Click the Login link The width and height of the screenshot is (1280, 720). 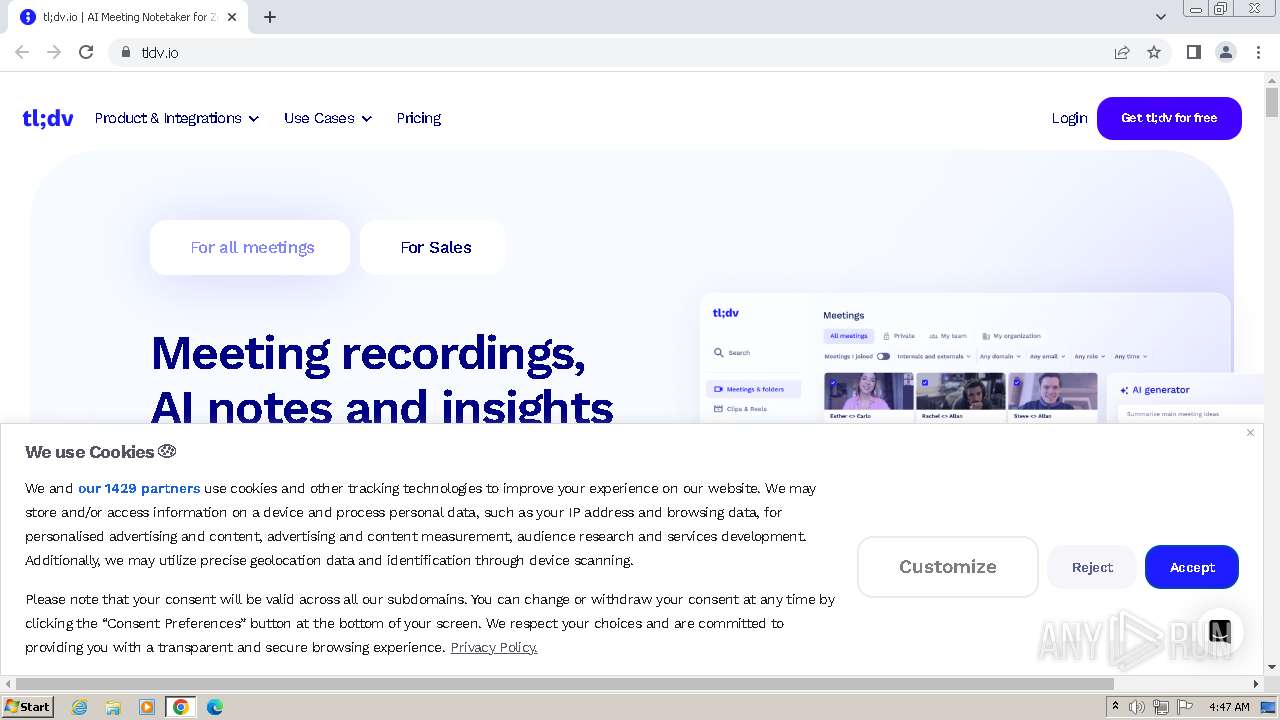pyautogui.click(x=1069, y=118)
